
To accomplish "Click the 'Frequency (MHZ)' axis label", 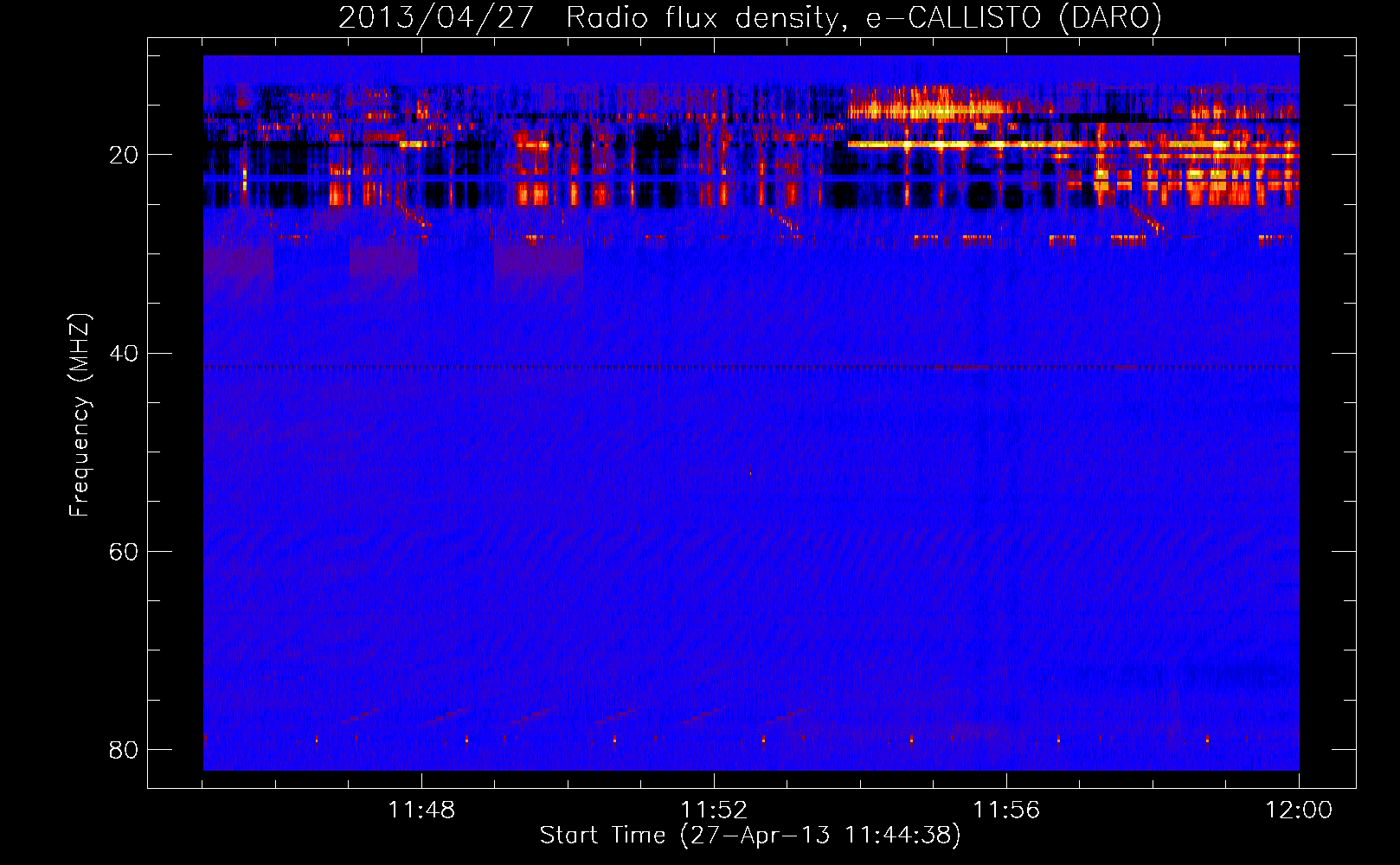I will (79, 414).
